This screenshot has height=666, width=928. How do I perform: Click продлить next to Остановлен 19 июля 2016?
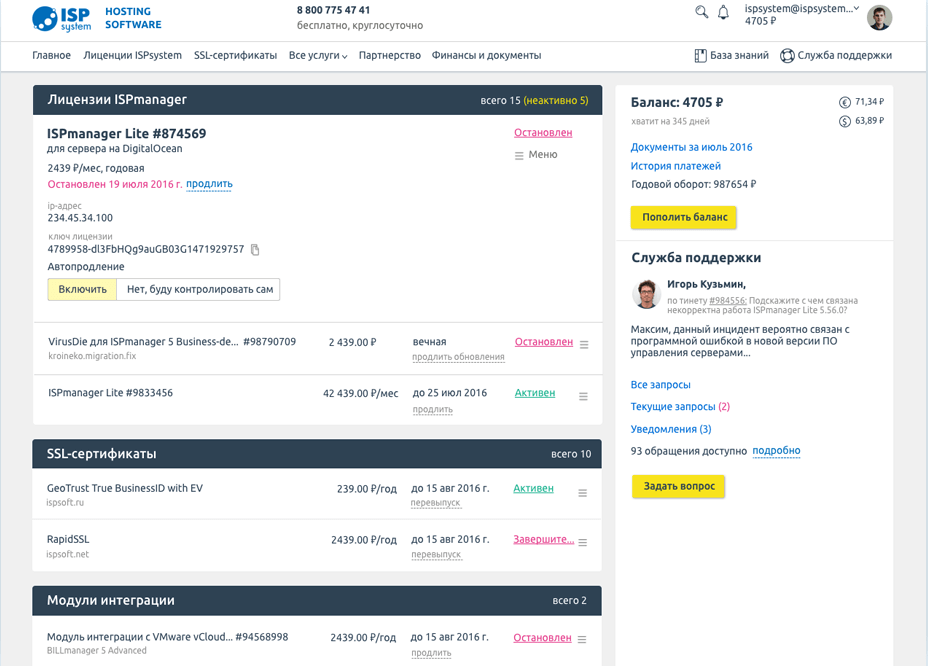[210, 184]
